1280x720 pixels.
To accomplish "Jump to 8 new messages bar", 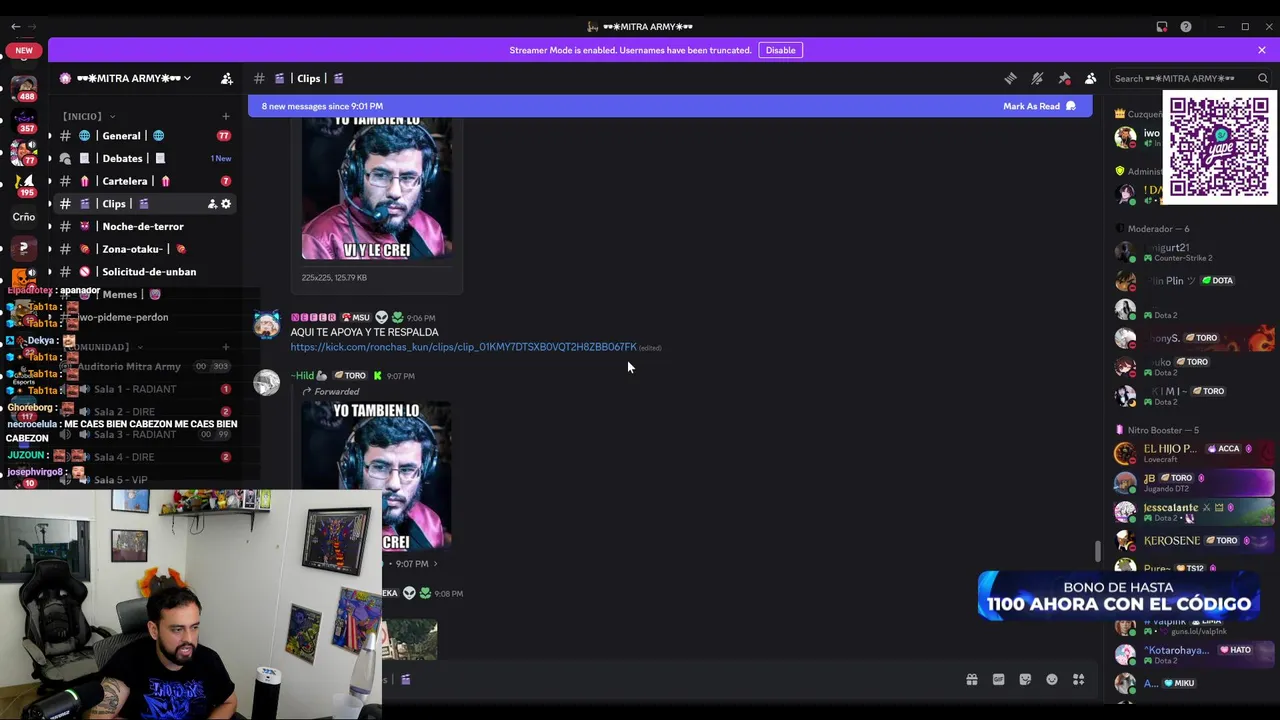I will pos(670,106).
